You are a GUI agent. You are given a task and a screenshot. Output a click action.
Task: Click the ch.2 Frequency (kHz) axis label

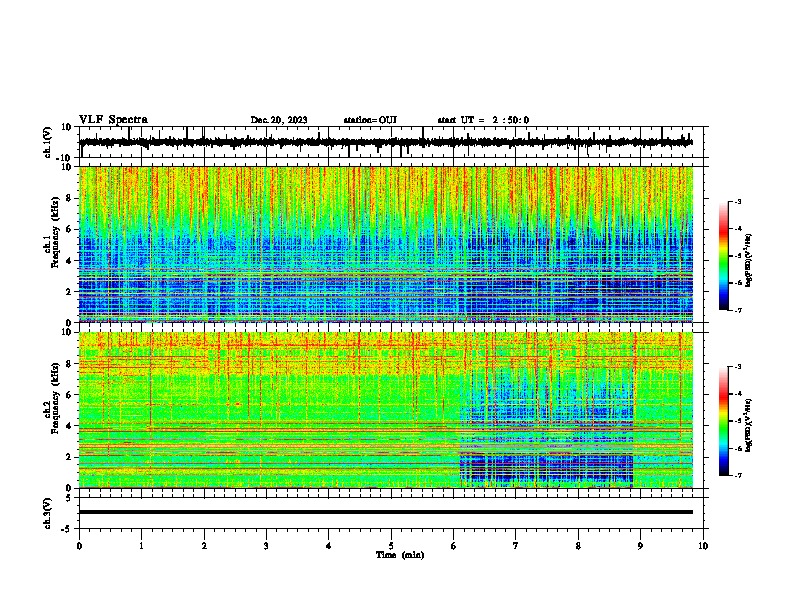(51, 398)
